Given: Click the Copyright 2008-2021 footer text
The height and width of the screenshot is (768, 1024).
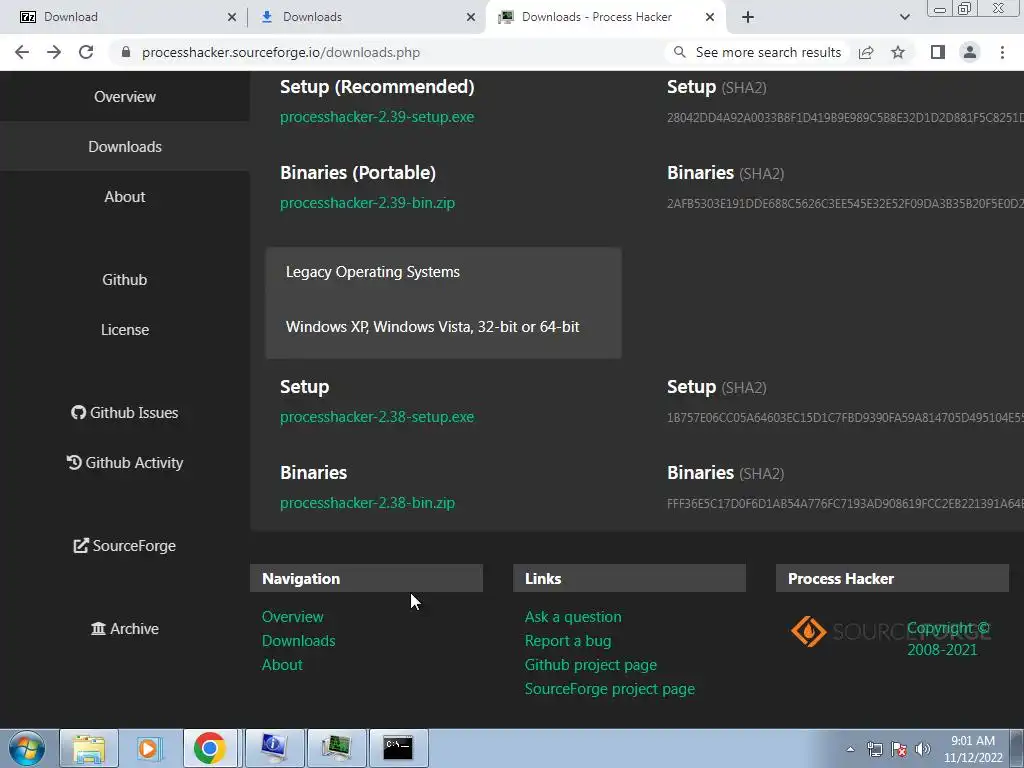Looking at the screenshot, I should coord(948,639).
